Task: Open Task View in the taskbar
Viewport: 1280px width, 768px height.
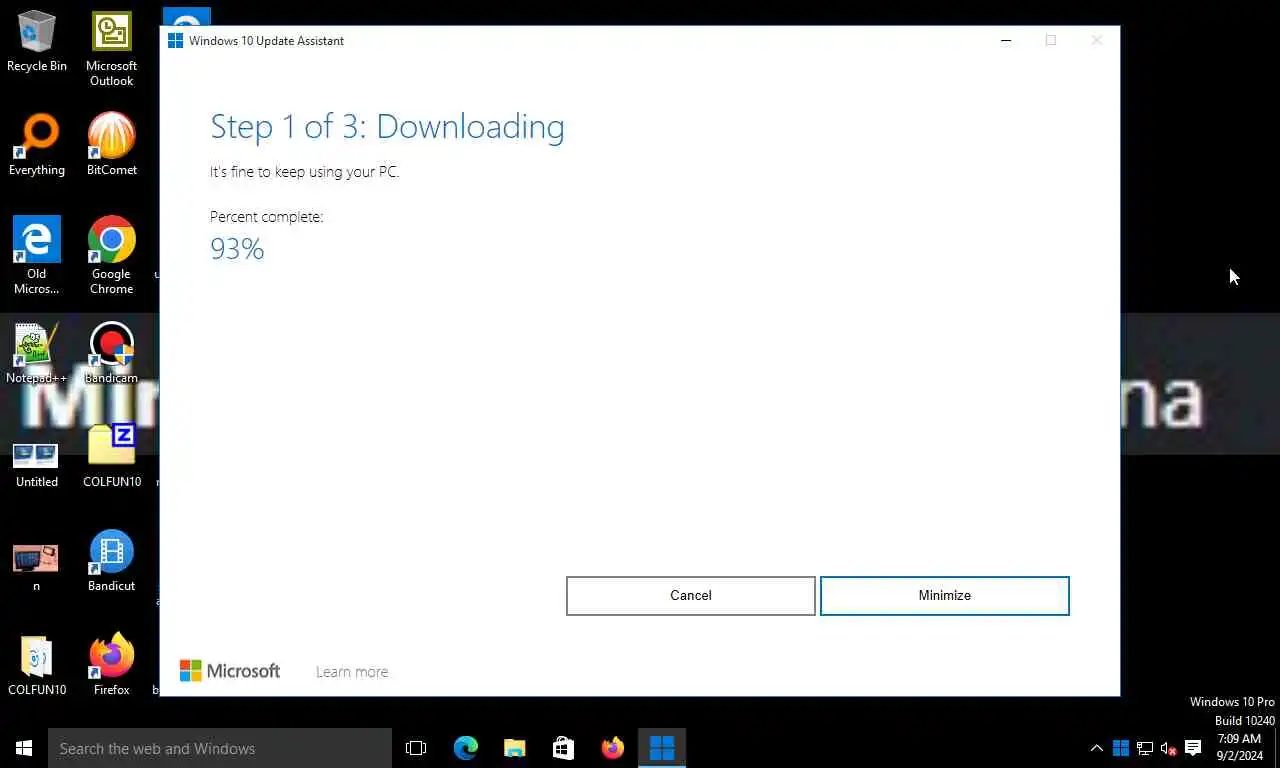Action: pyautogui.click(x=416, y=748)
